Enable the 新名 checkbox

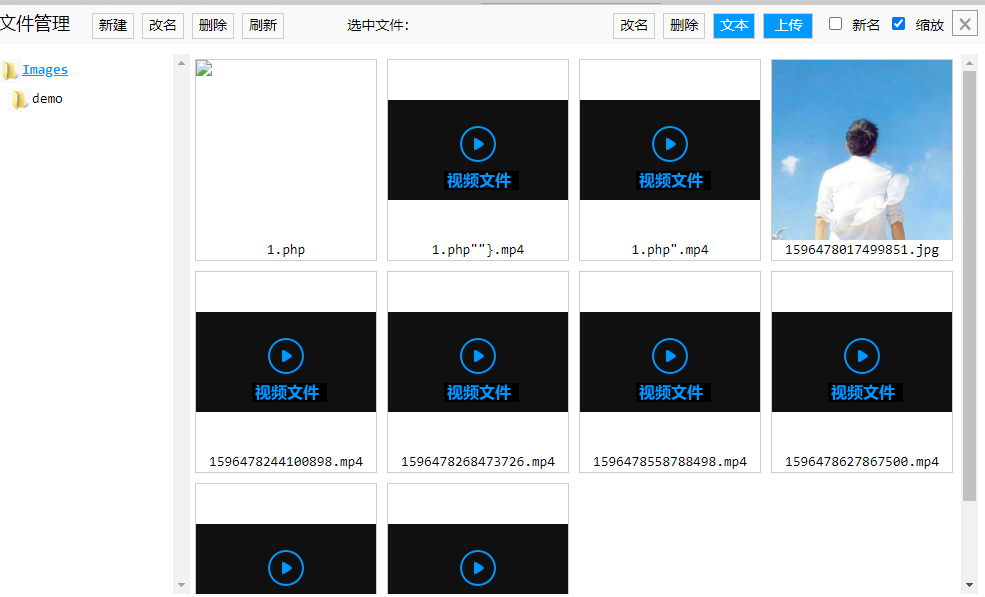(836, 24)
